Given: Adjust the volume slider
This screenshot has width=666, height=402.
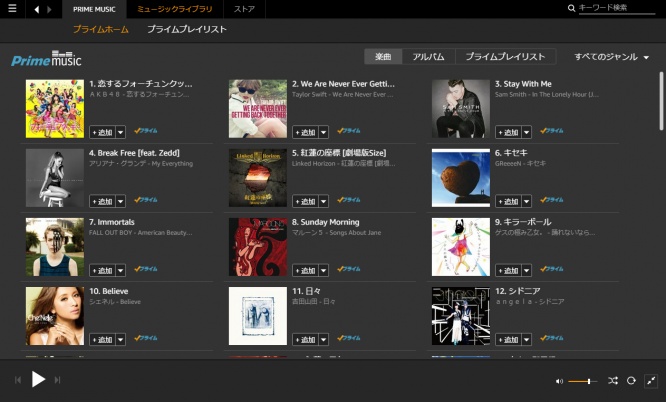Looking at the screenshot, I should [x=582, y=381].
